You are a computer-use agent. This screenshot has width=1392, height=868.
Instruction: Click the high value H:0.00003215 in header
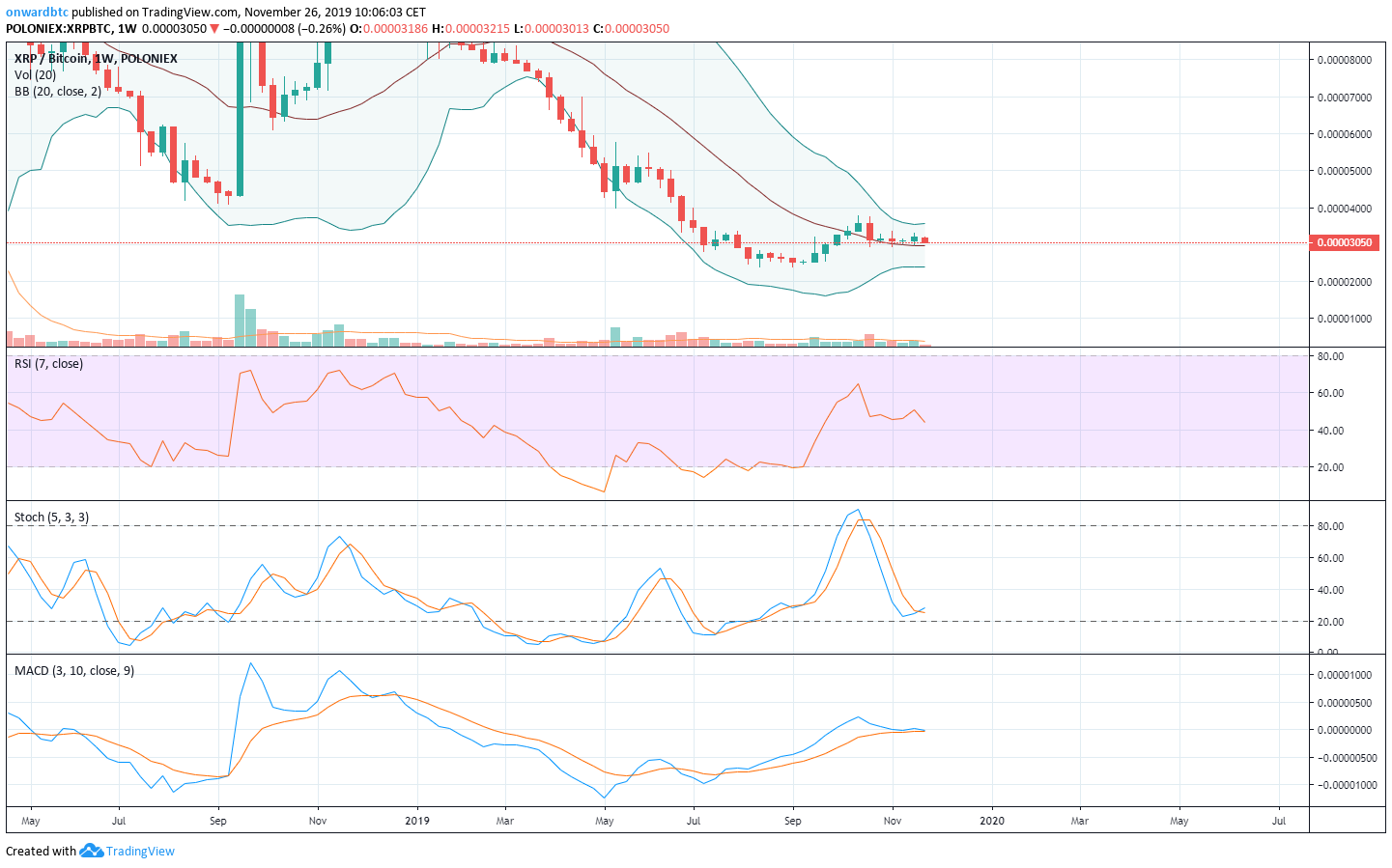click(470, 28)
